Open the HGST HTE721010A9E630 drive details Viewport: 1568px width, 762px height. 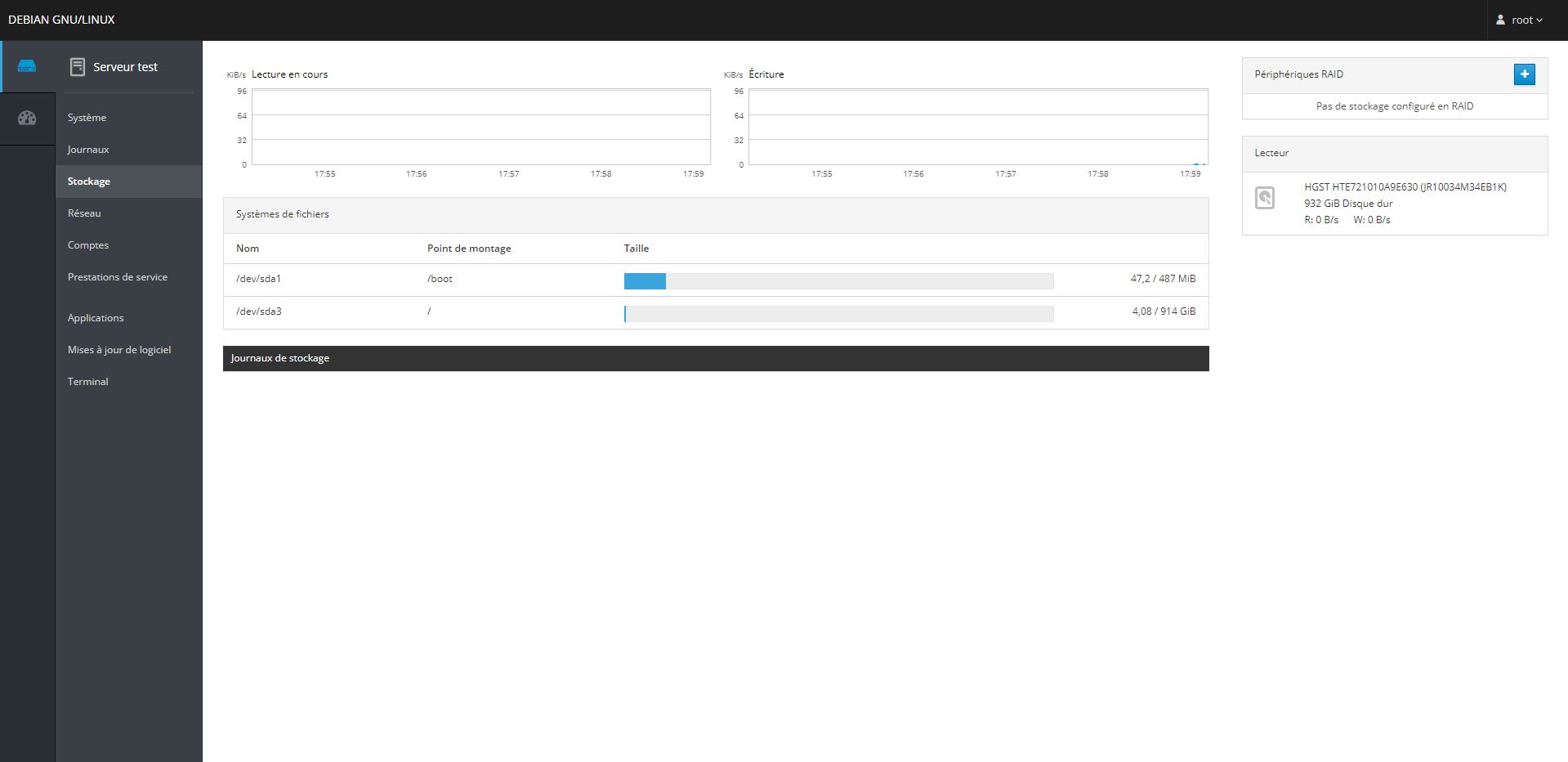[x=1405, y=187]
